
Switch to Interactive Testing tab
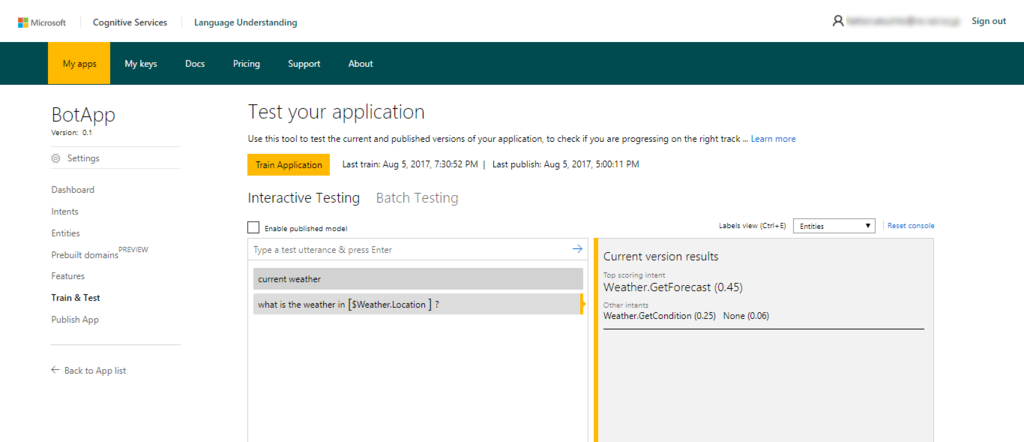(x=304, y=198)
